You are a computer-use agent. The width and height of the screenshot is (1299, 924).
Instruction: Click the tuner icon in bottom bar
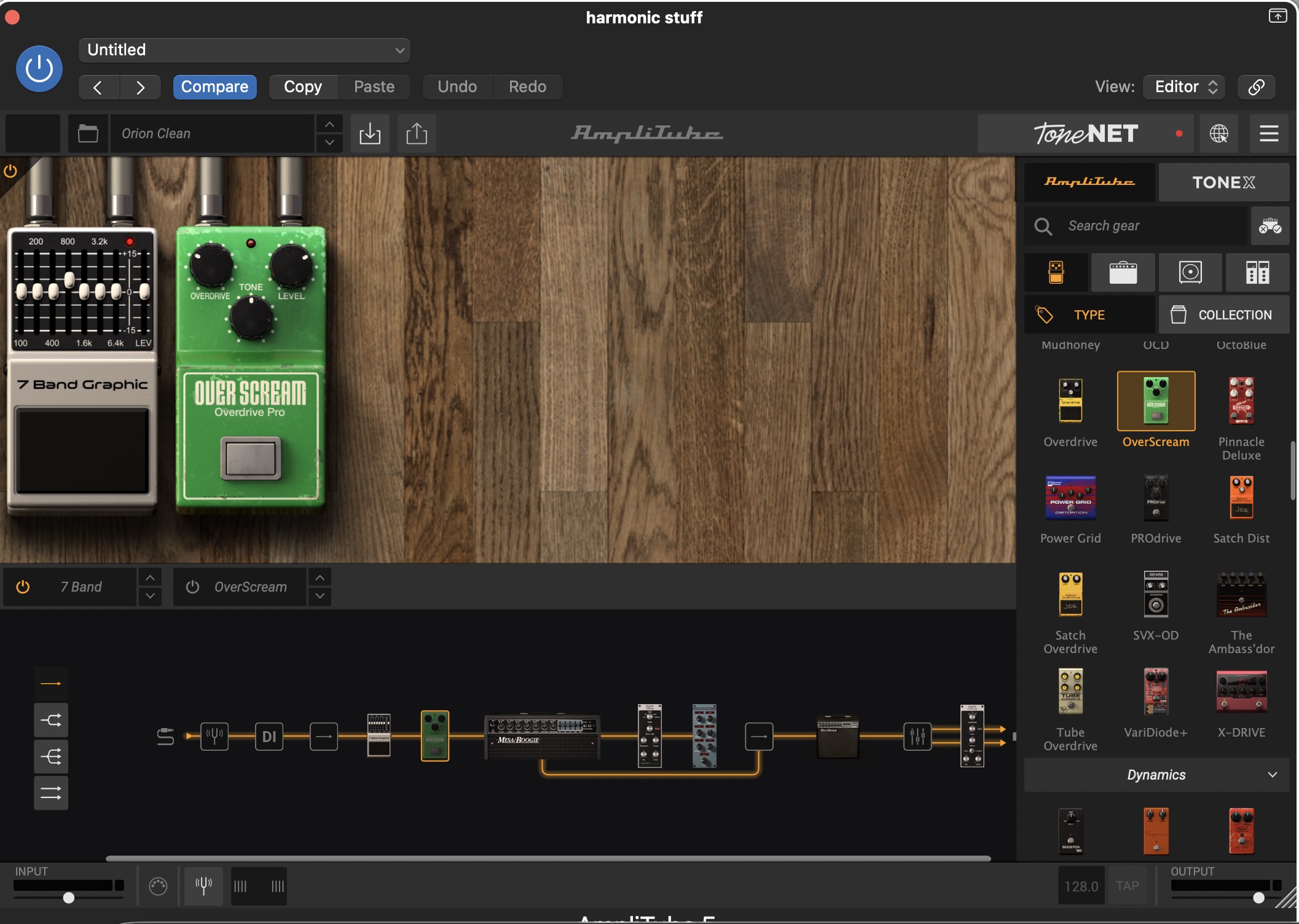tap(203, 885)
